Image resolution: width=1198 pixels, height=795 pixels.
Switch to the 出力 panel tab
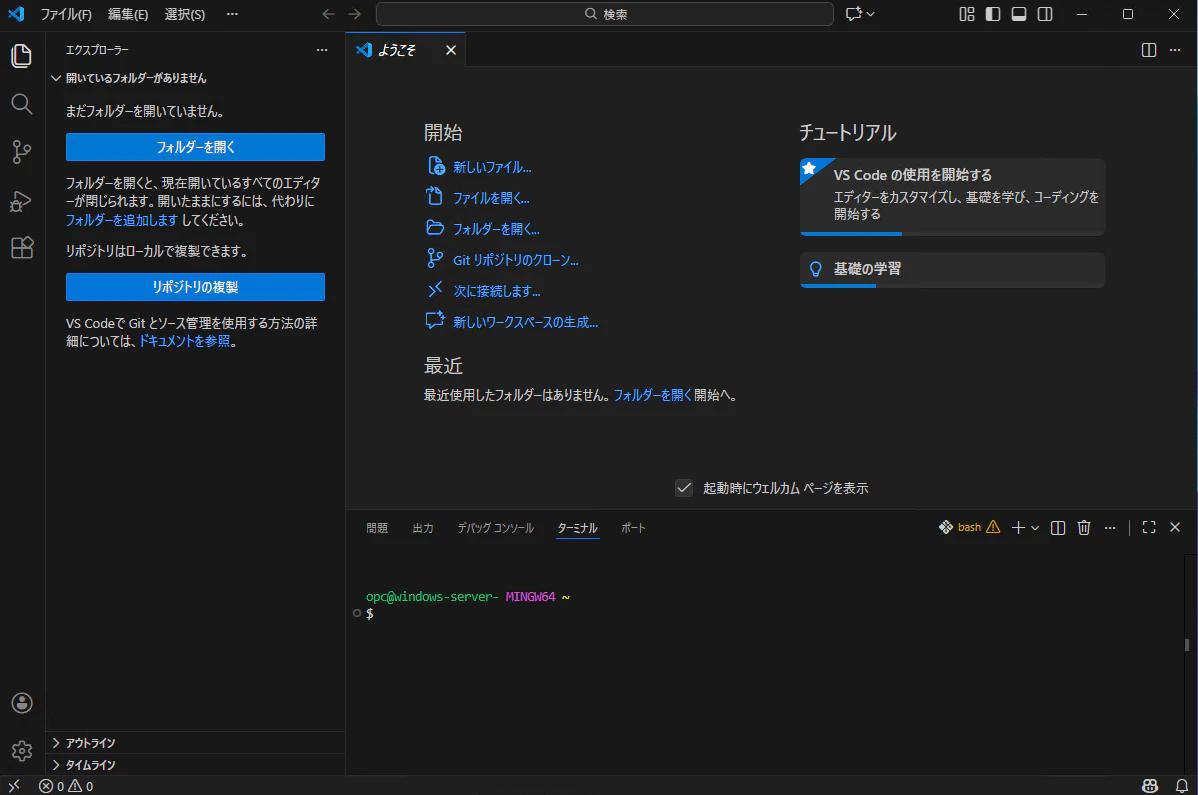point(423,528)
